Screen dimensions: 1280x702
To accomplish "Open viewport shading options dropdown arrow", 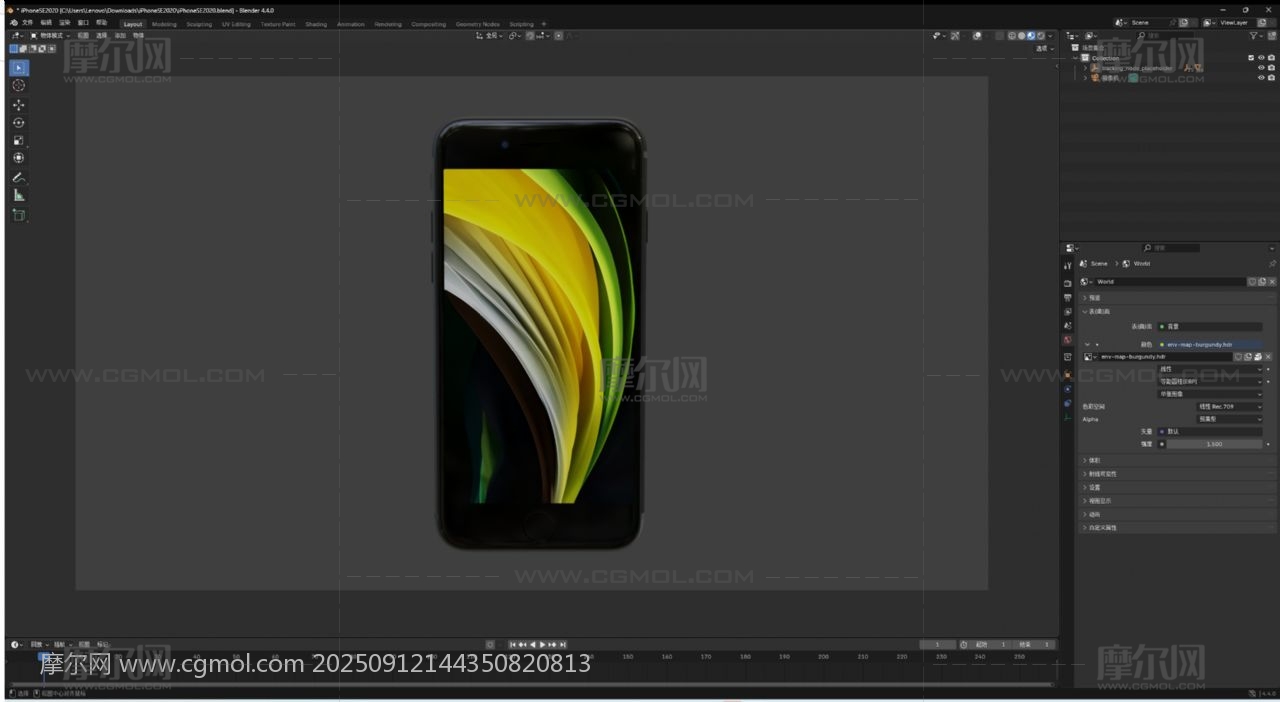I will (x=1050, y=36).
